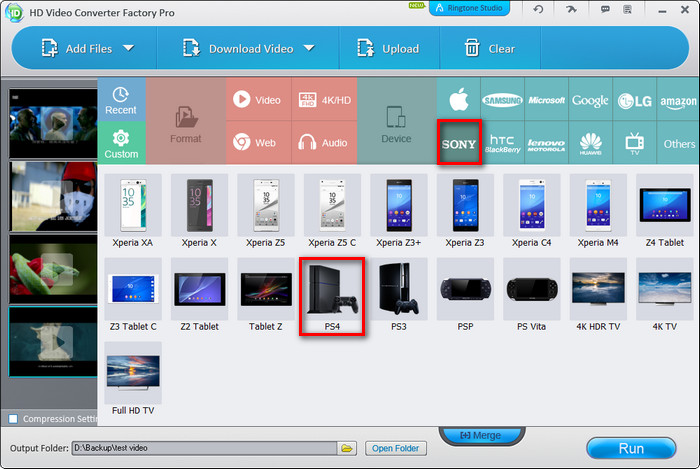Select the Video format group
The height and width of the screenshot is (469, 700).
pos(258,99)
